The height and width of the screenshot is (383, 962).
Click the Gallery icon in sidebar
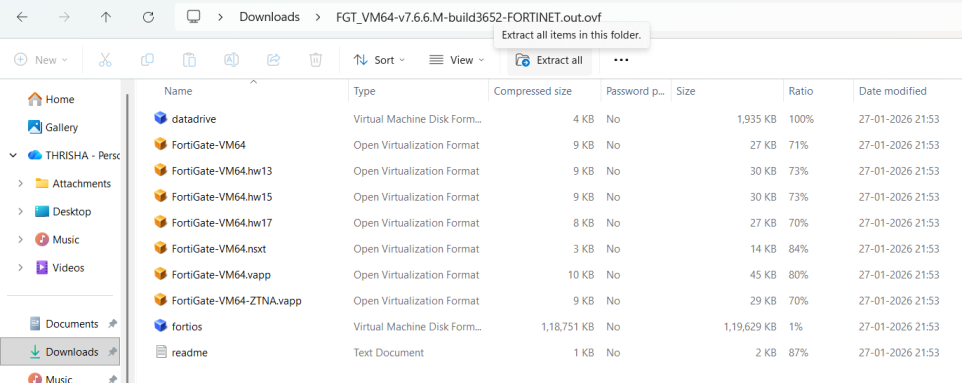coord(35,127)
